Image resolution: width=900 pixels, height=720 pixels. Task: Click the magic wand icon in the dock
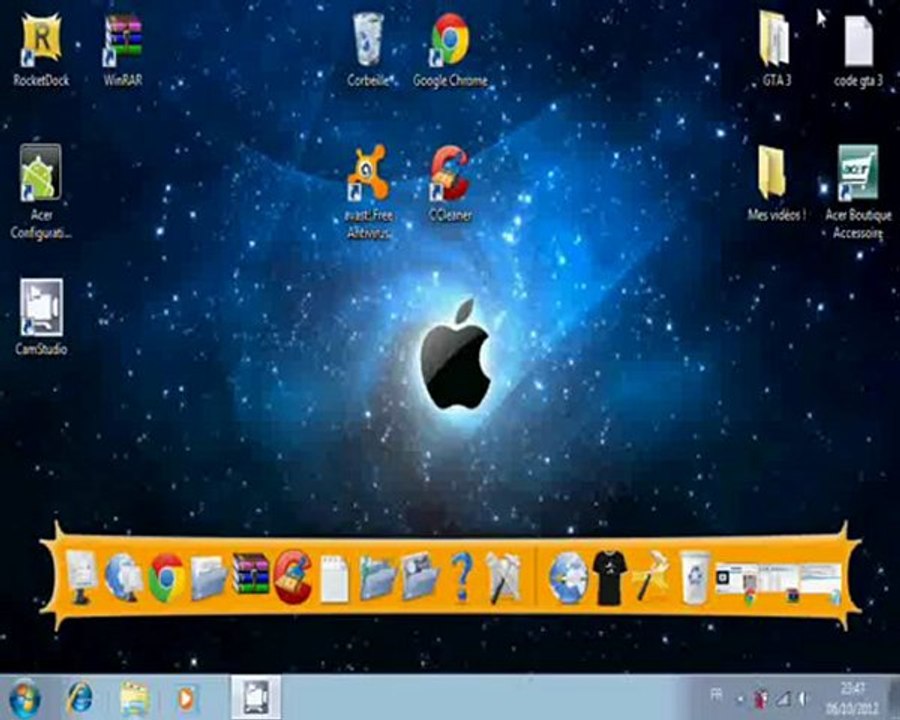[652, 576]
